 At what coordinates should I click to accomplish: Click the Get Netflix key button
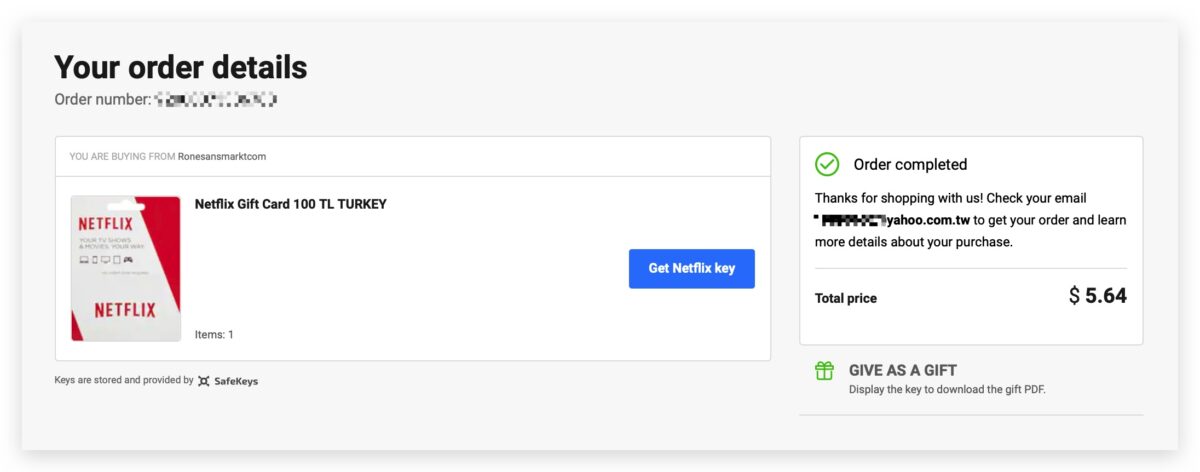click(691, 268)
